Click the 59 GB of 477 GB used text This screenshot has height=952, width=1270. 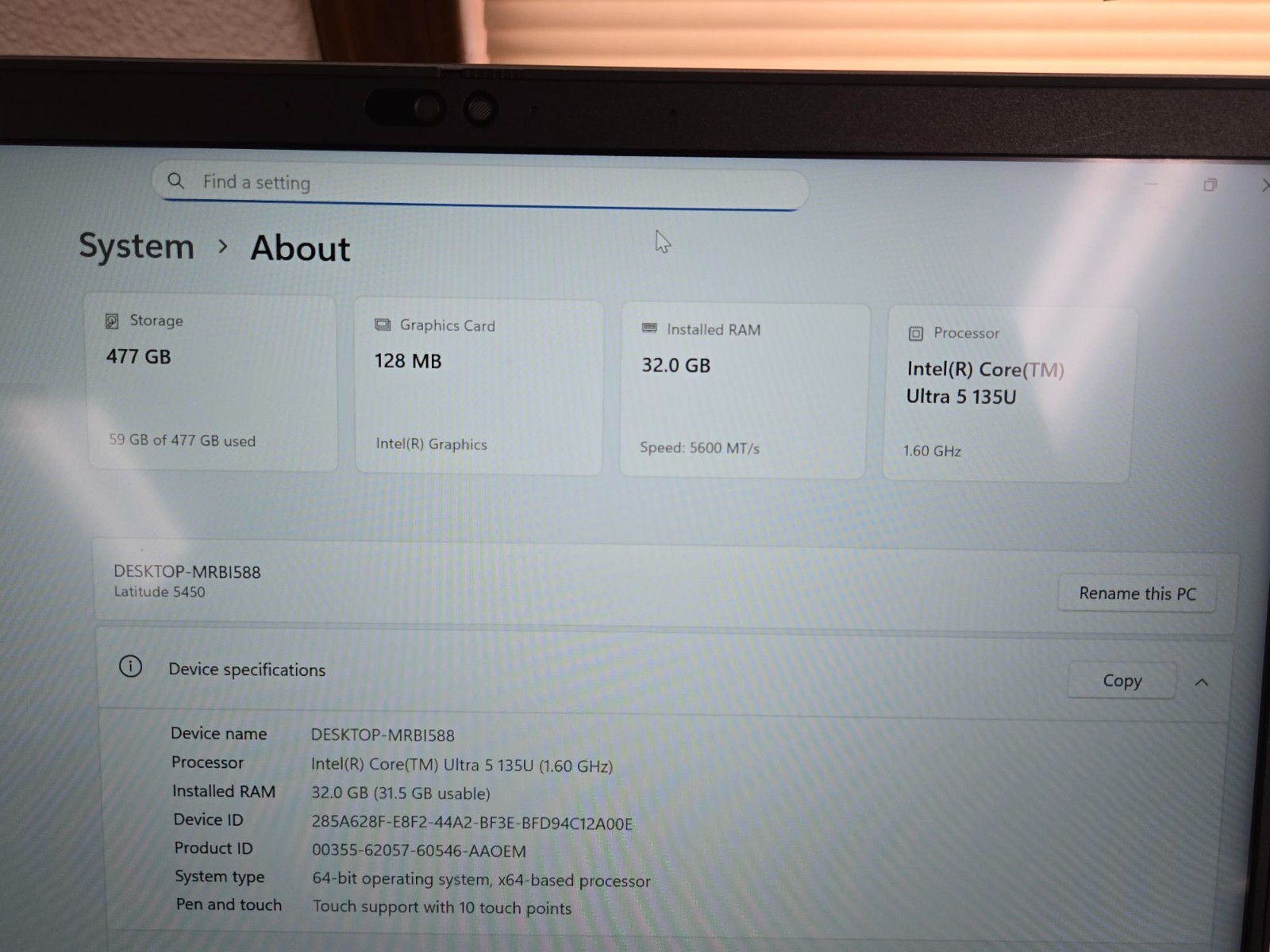point(182,440)
